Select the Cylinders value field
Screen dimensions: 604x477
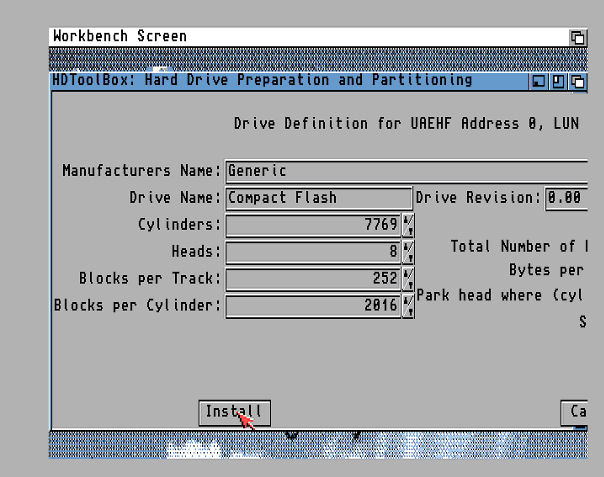(x=313, y=225)
